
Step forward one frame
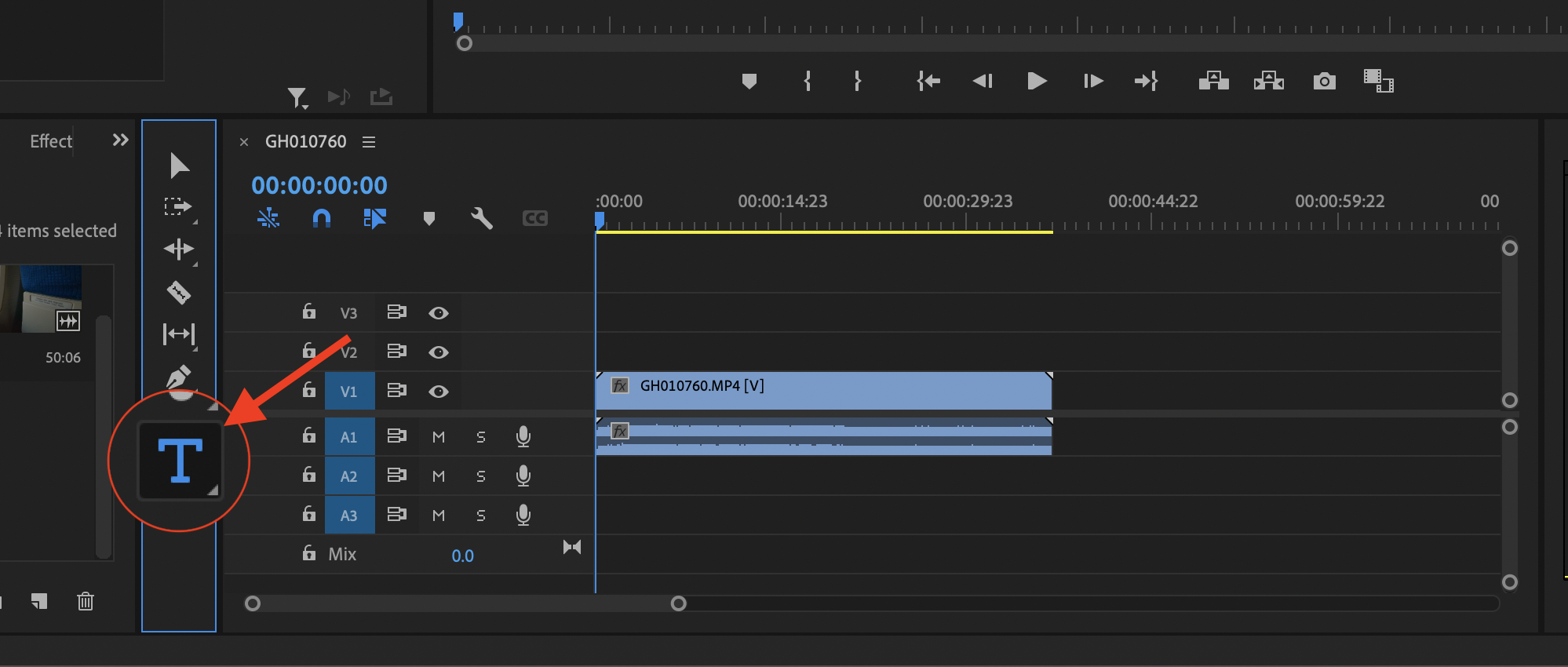1093,81
